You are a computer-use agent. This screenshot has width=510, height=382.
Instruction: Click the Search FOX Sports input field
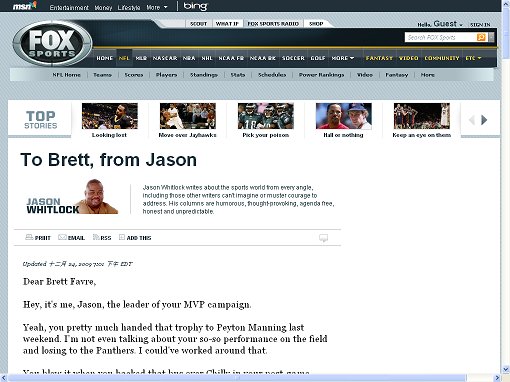[x=441, y=37]
